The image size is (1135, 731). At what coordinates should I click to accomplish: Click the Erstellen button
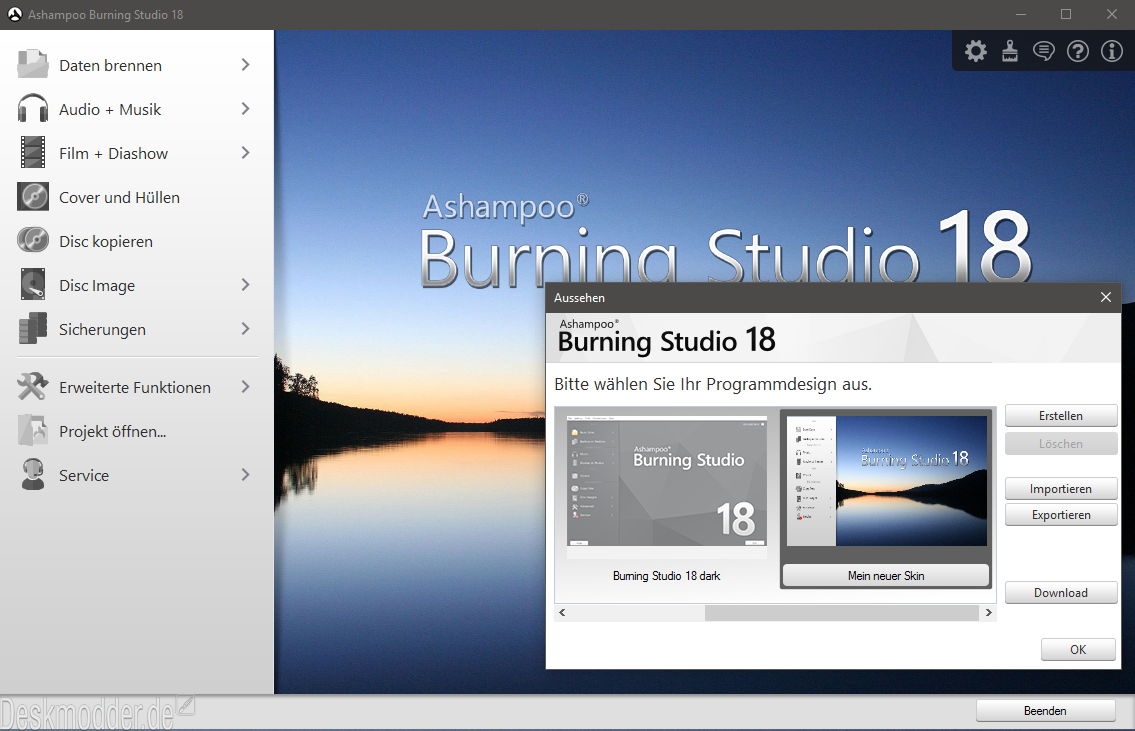point(1060,415)
